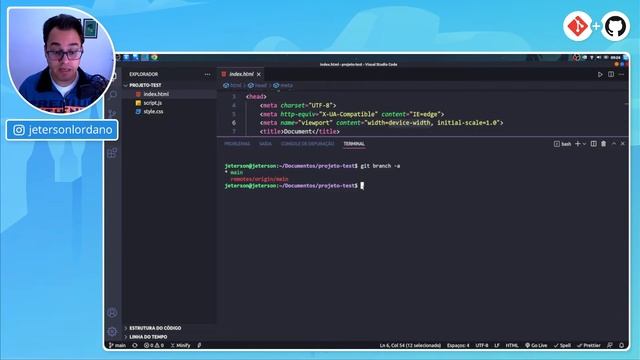Viewport: 640px width, 360px height.
Task: Switch to the Console de Depuração tab
Action: coord(307,144)
